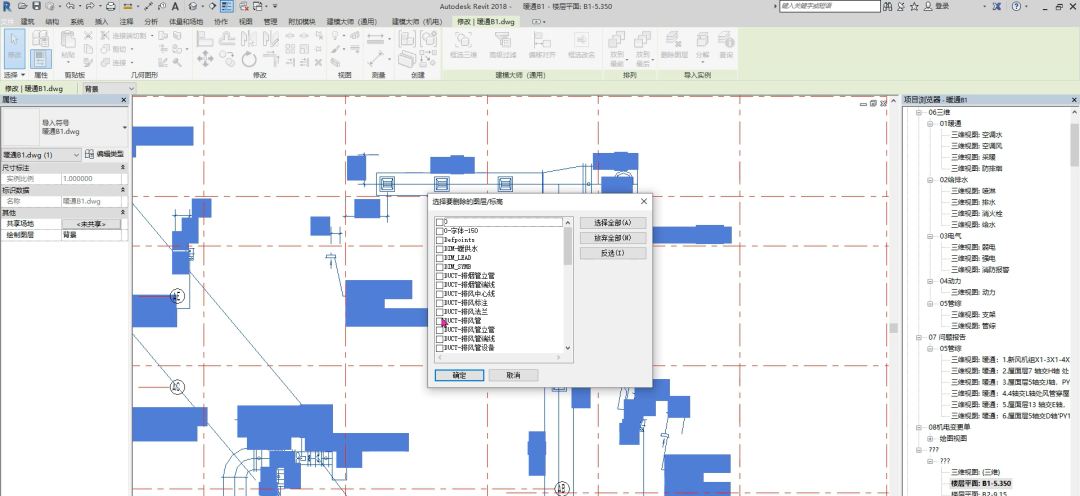The image size is (1080, 496).
Task: Click the 确定 button in dialog
Action: pos(459,375)
